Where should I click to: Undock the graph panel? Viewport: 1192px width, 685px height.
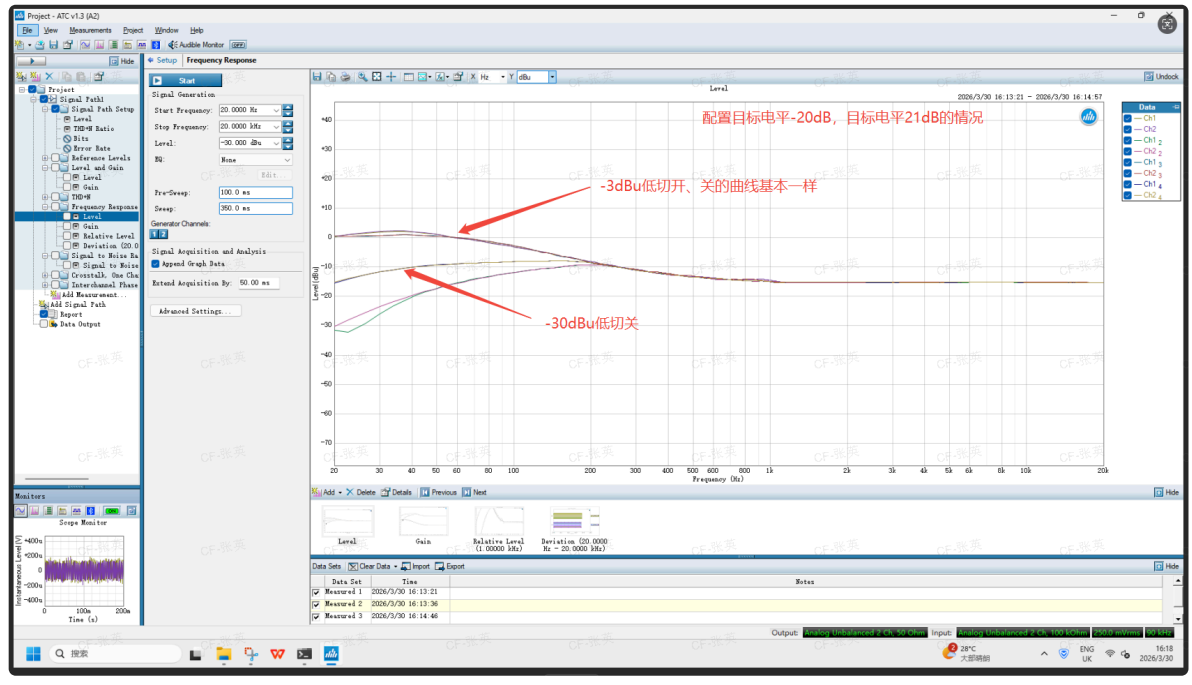point(1162,77)
